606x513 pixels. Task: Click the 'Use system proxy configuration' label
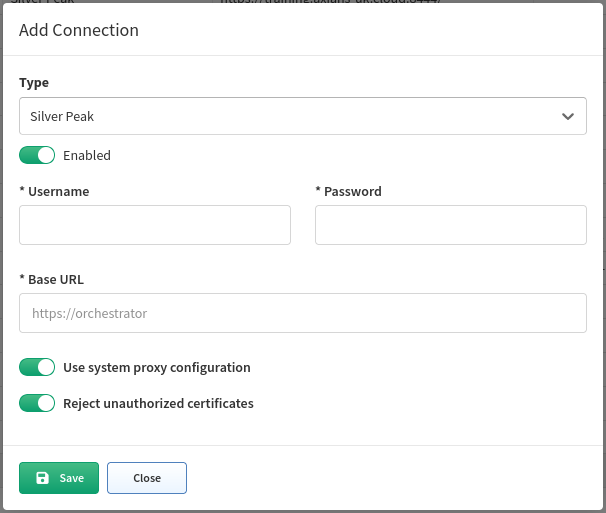point(157,368)
